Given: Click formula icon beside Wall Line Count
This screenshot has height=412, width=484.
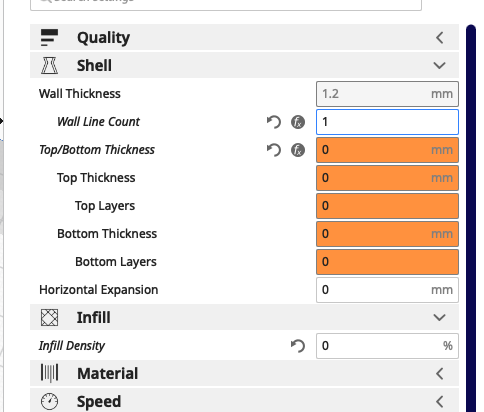Looking at the screenshot, I should tap(298, 122).
